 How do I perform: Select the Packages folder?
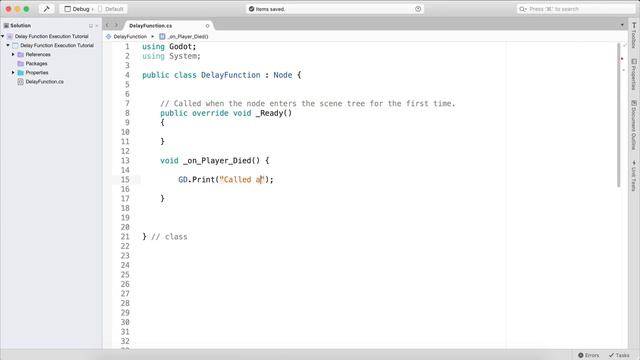[x=36, y=64]
